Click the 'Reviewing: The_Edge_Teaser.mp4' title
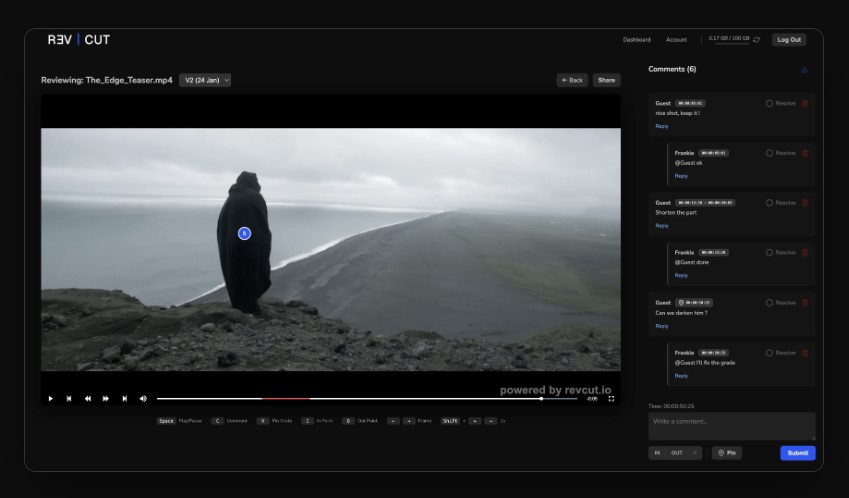Image resolution: width=849 pixels, height=498 pixels. coord(107,80)
